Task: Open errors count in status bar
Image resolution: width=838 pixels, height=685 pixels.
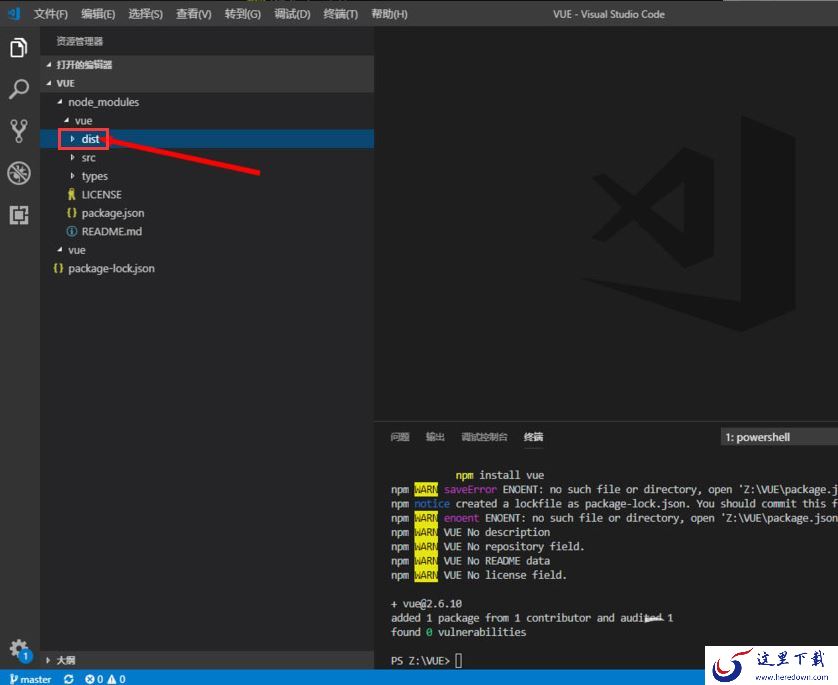Action: [x=94, y=679]
